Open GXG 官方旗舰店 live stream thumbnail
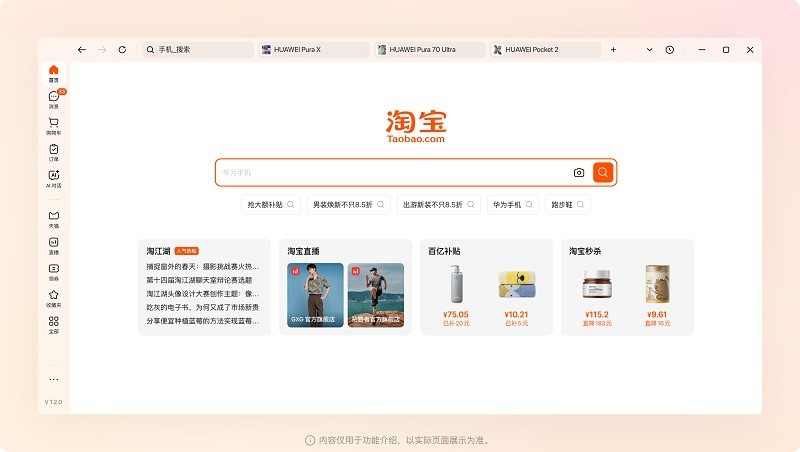800x452 pixels. 315,295
